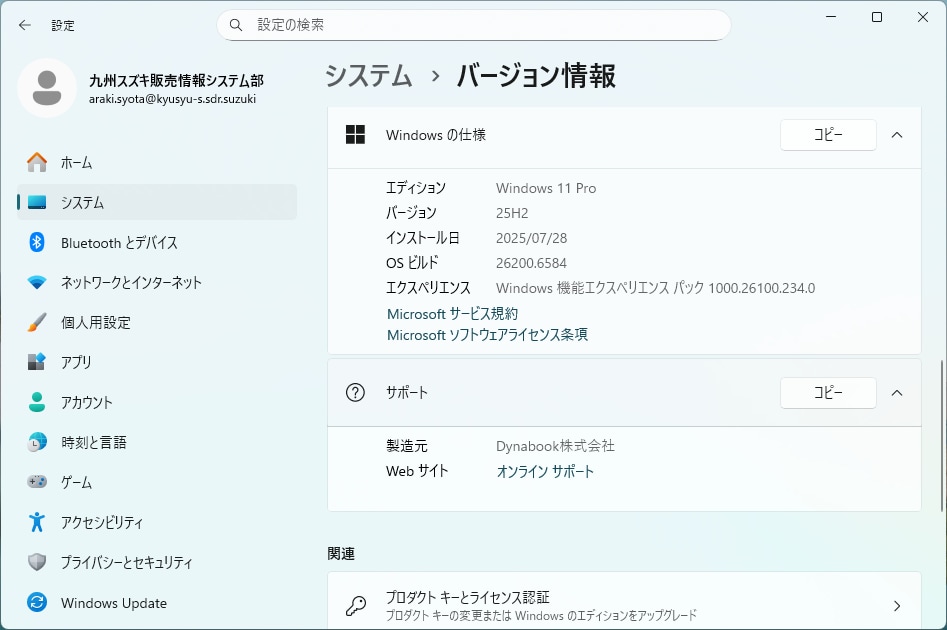947x630 pixels.
Task: Collapse the Windows の仕様 section
Action: 897,135
